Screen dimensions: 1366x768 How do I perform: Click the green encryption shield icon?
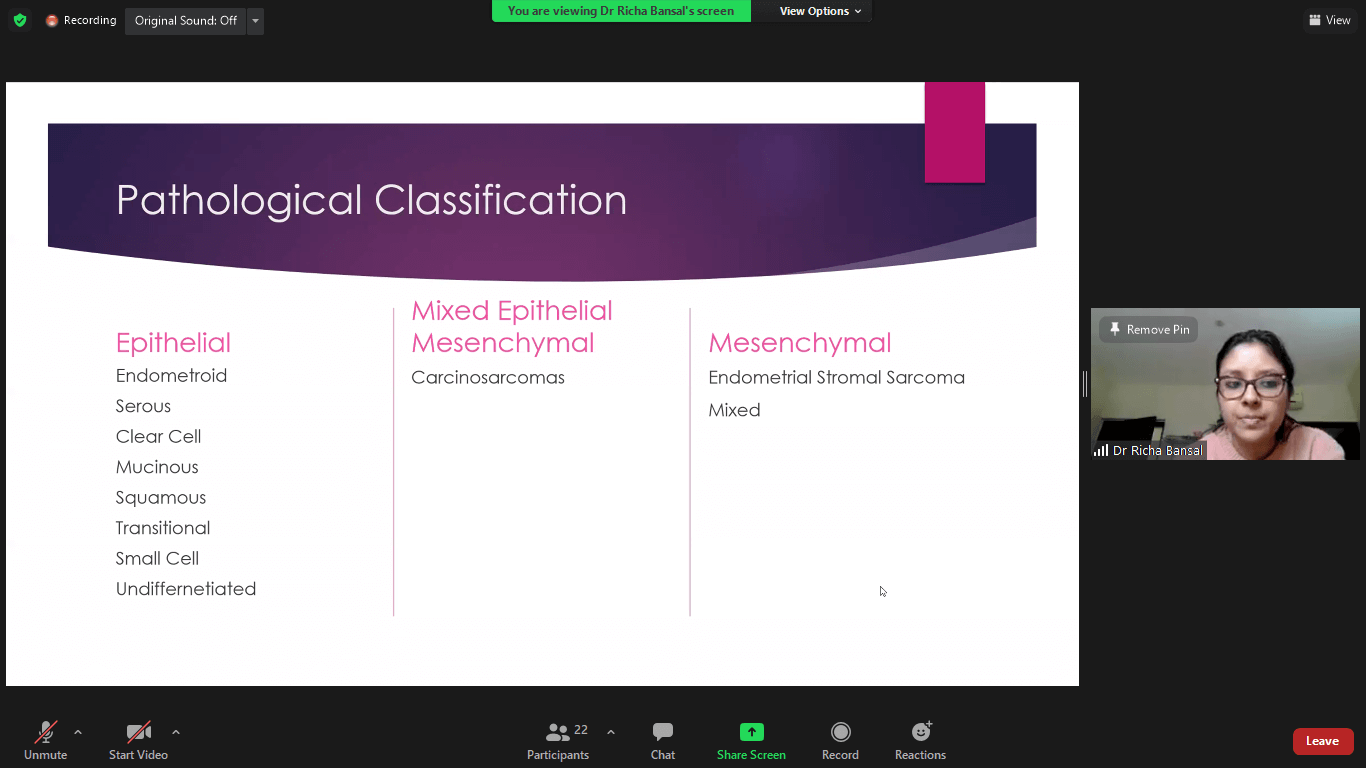coord(20,21)
